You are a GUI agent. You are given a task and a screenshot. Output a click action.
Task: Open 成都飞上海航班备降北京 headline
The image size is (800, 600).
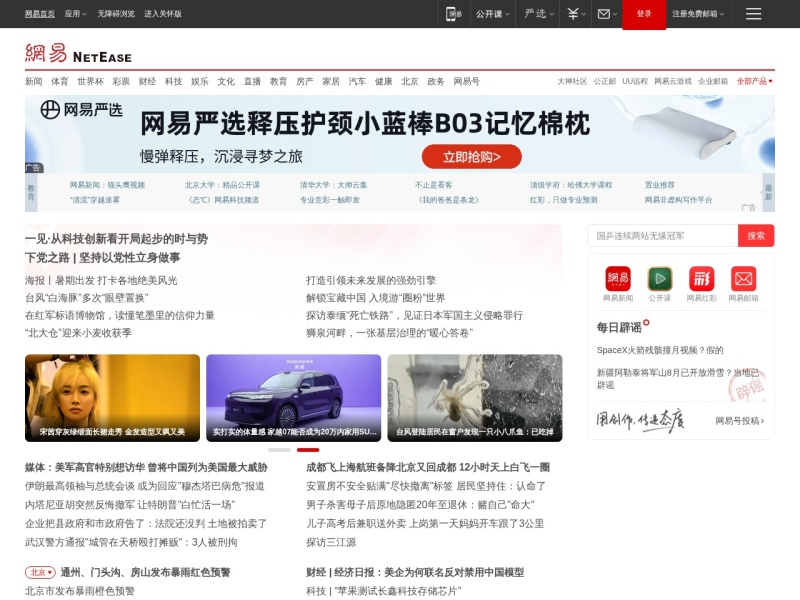pos(428,467)
